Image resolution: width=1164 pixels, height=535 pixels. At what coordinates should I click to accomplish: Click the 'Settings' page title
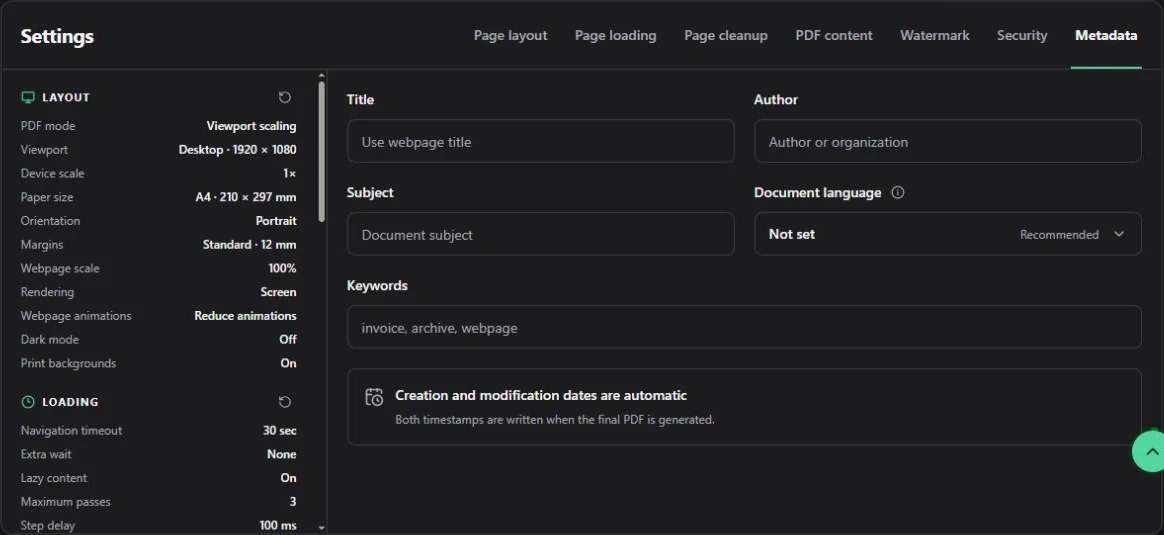pos(57,36)
